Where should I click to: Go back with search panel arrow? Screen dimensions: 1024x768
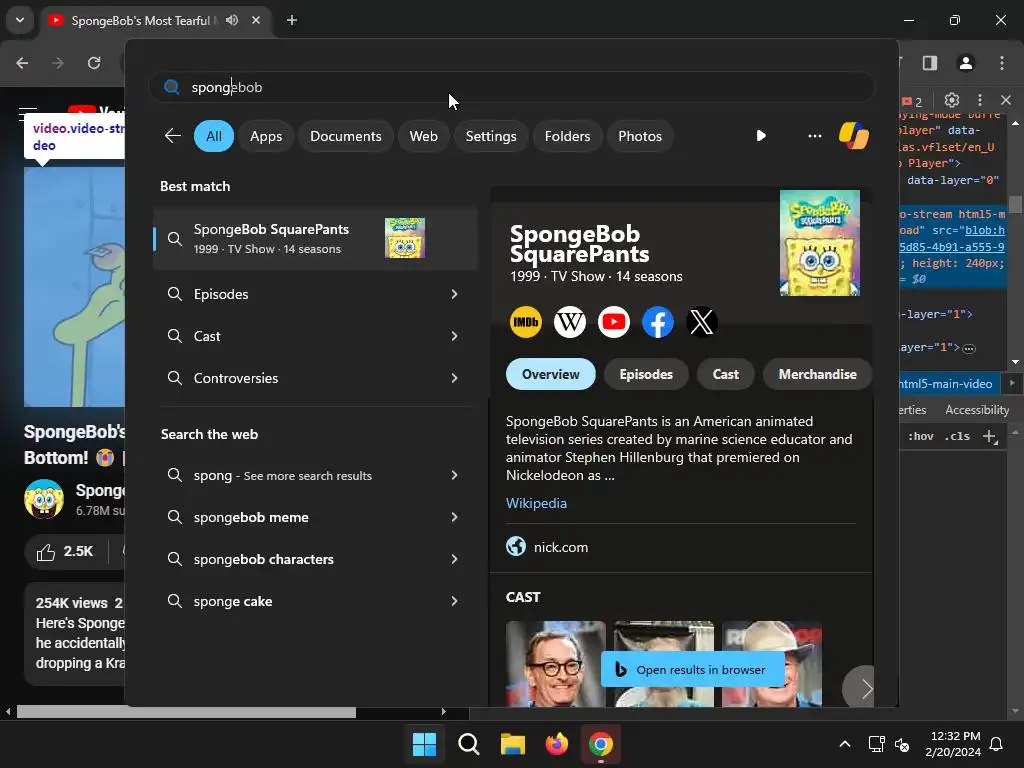(x=172, y=136)
